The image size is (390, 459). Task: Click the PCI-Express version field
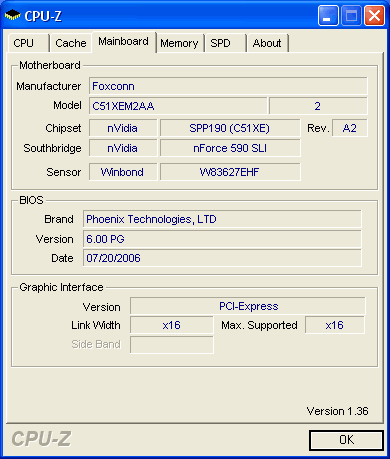(248, 306)
